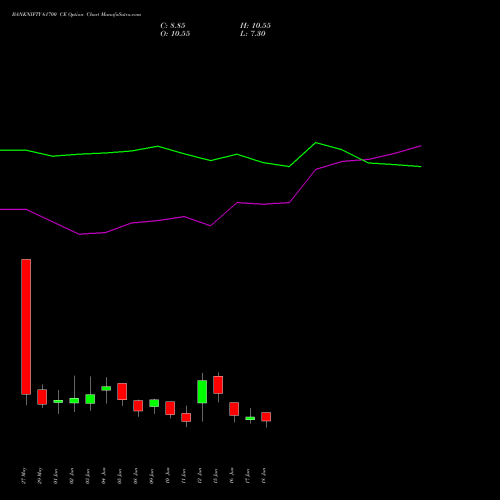
Task: Click the red candle for 11 Jun
Action: tap(186, 417)
